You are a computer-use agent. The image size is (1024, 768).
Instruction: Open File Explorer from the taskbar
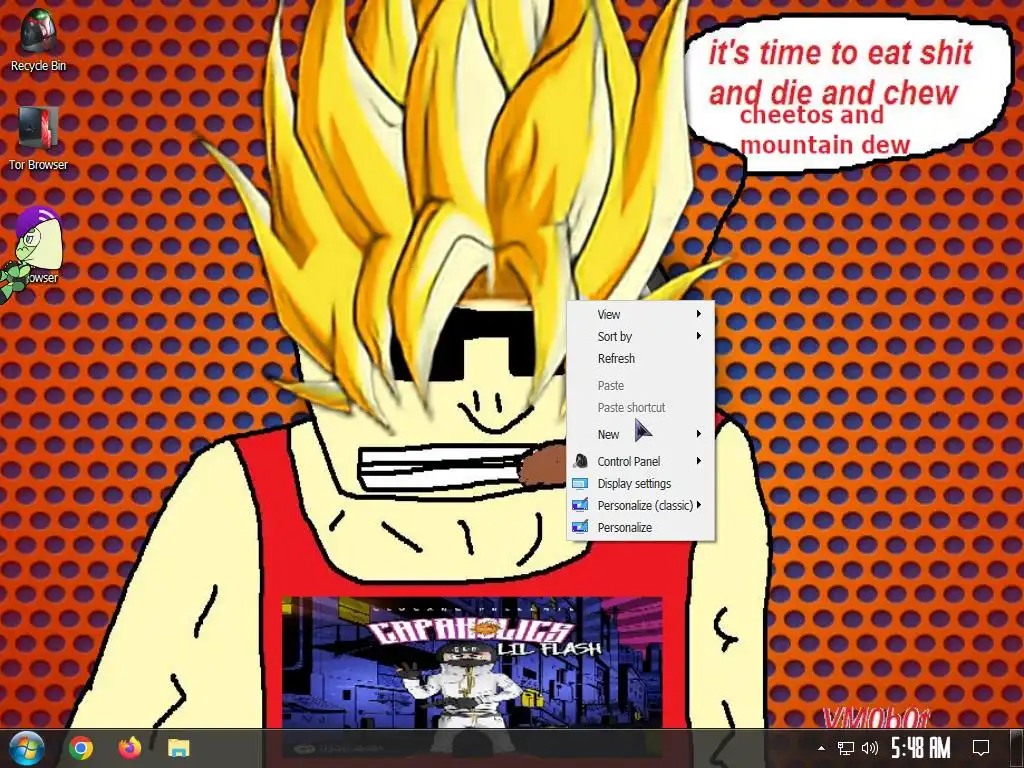(178, 748)
